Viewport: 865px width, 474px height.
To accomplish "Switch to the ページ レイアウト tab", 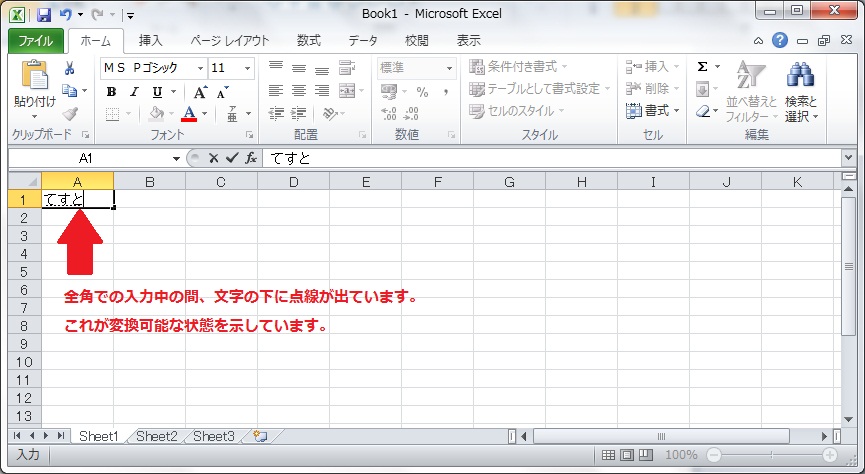I will 229,41.
